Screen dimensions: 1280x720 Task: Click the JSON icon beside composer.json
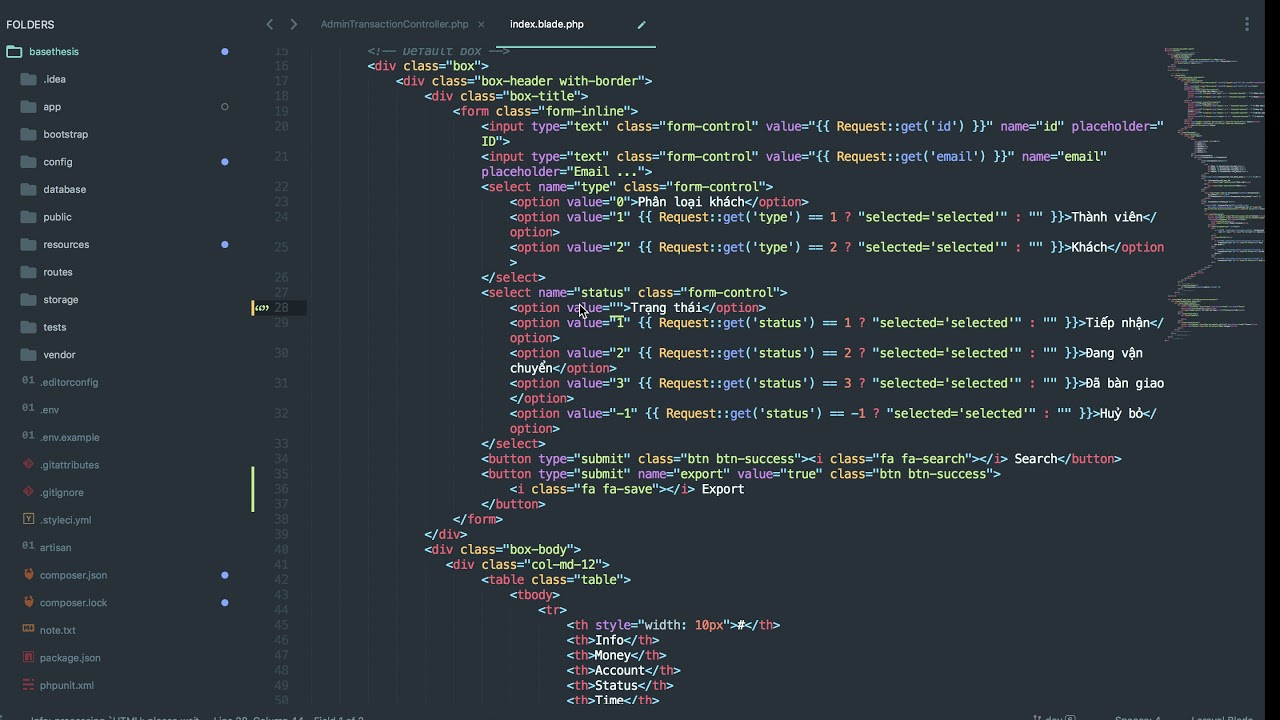(x=28, y=575)
